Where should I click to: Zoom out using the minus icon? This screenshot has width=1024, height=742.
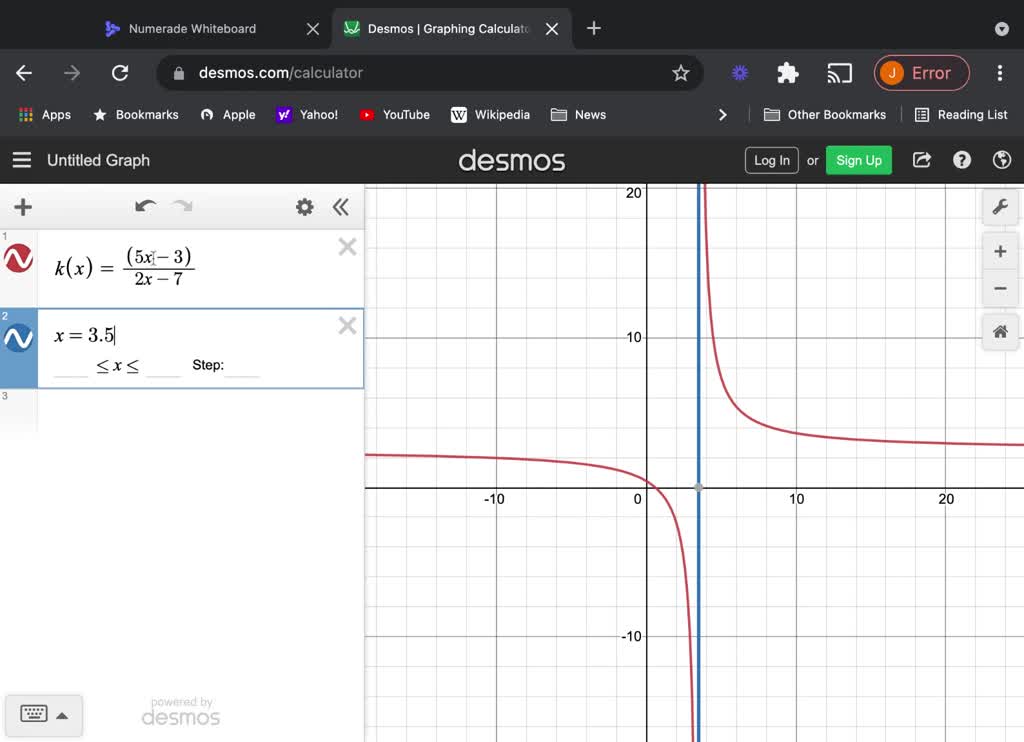point(1000,289)
